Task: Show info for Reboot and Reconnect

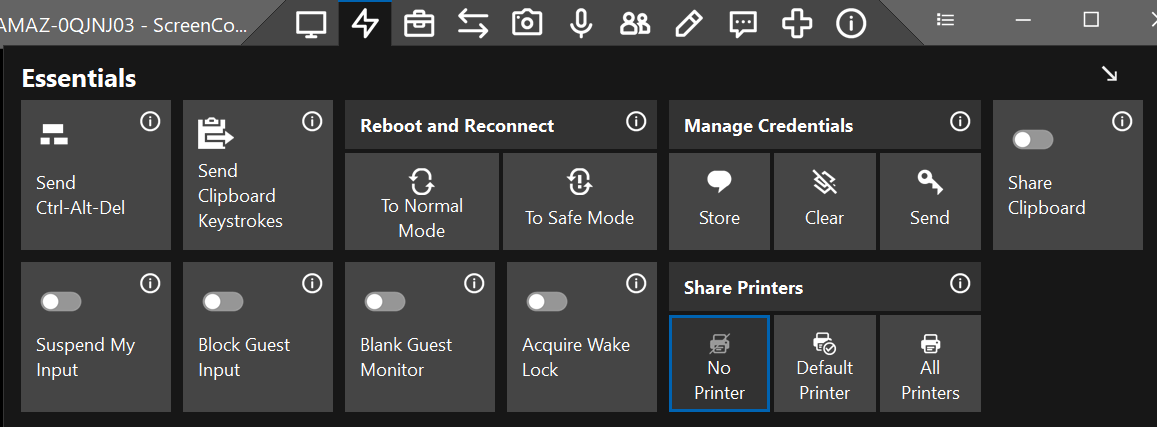Action: (636, 121)
